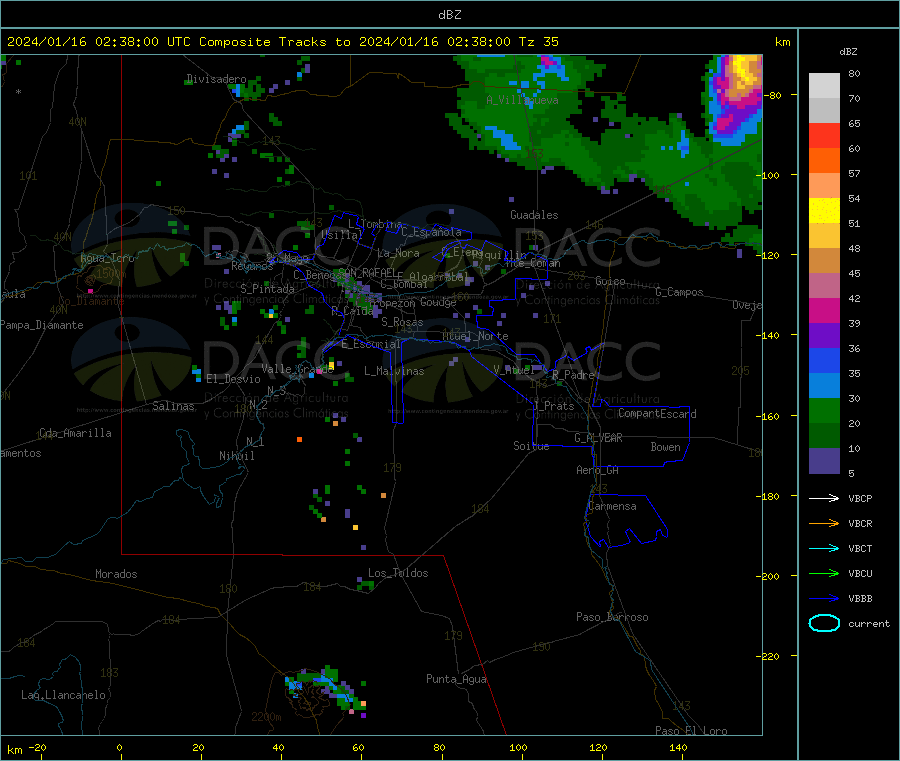Image resolution: width=900 pixels, height=761 pixels.
Task: Click the S_Rosas location label
Action: click(x=402, y=322)
